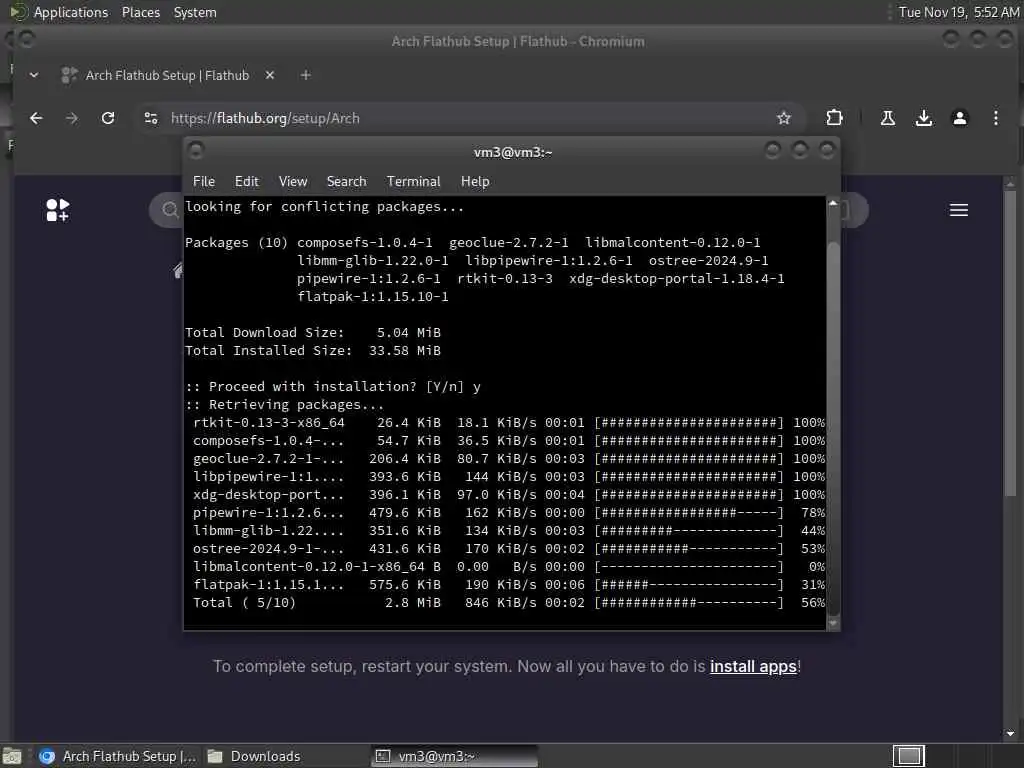The height and width of the screenshot is (768, 1024).
Task: Open the Places menu
Action: tap(141, 12)
